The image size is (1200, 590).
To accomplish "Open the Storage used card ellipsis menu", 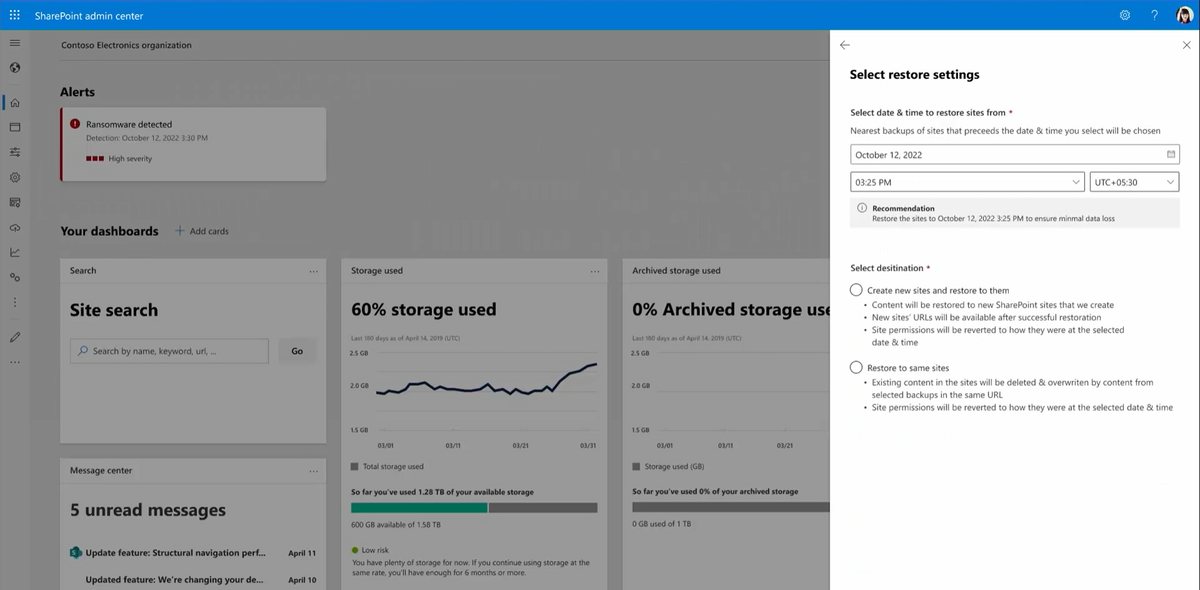I will tap(594, 271).
